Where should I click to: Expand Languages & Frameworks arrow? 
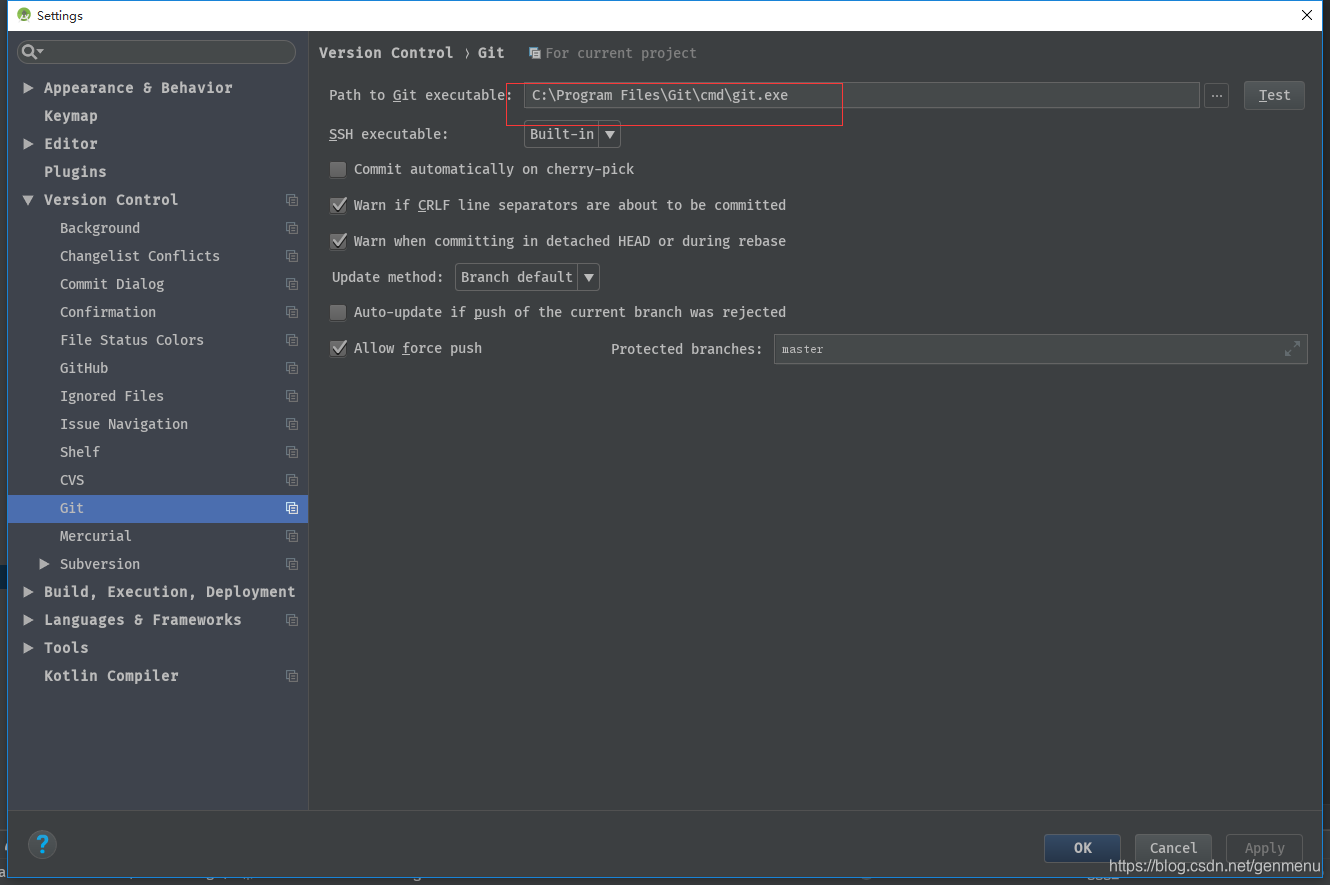click(x=28, y=620)
